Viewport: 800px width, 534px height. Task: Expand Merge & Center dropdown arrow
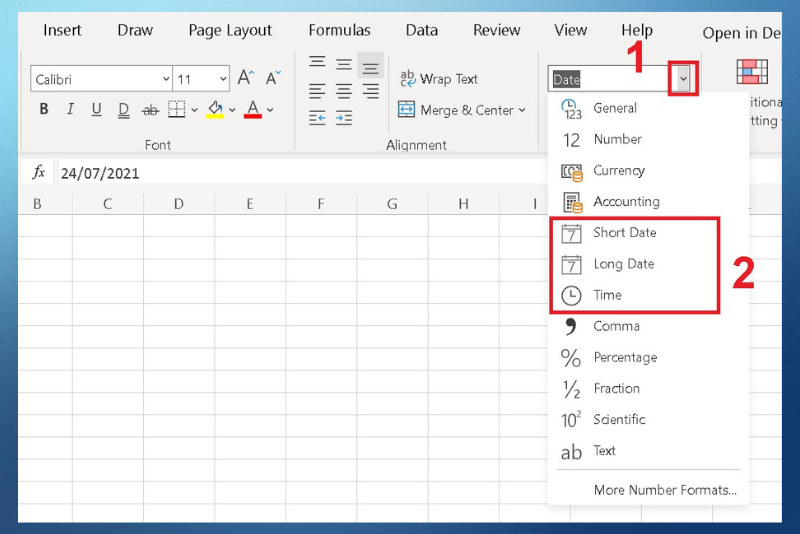click(522, 110)
